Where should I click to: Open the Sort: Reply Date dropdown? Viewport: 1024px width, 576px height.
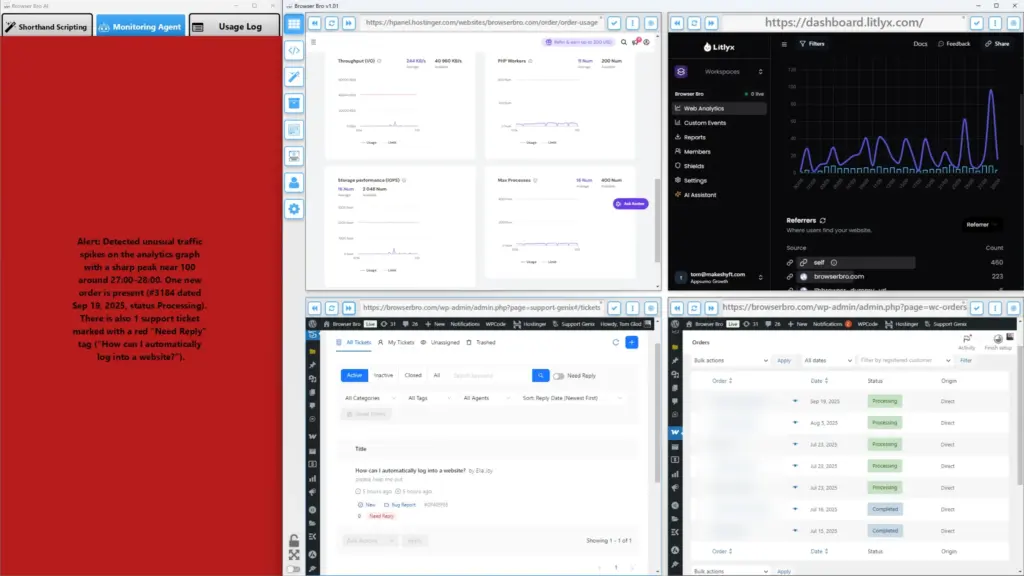click(571, 398)
